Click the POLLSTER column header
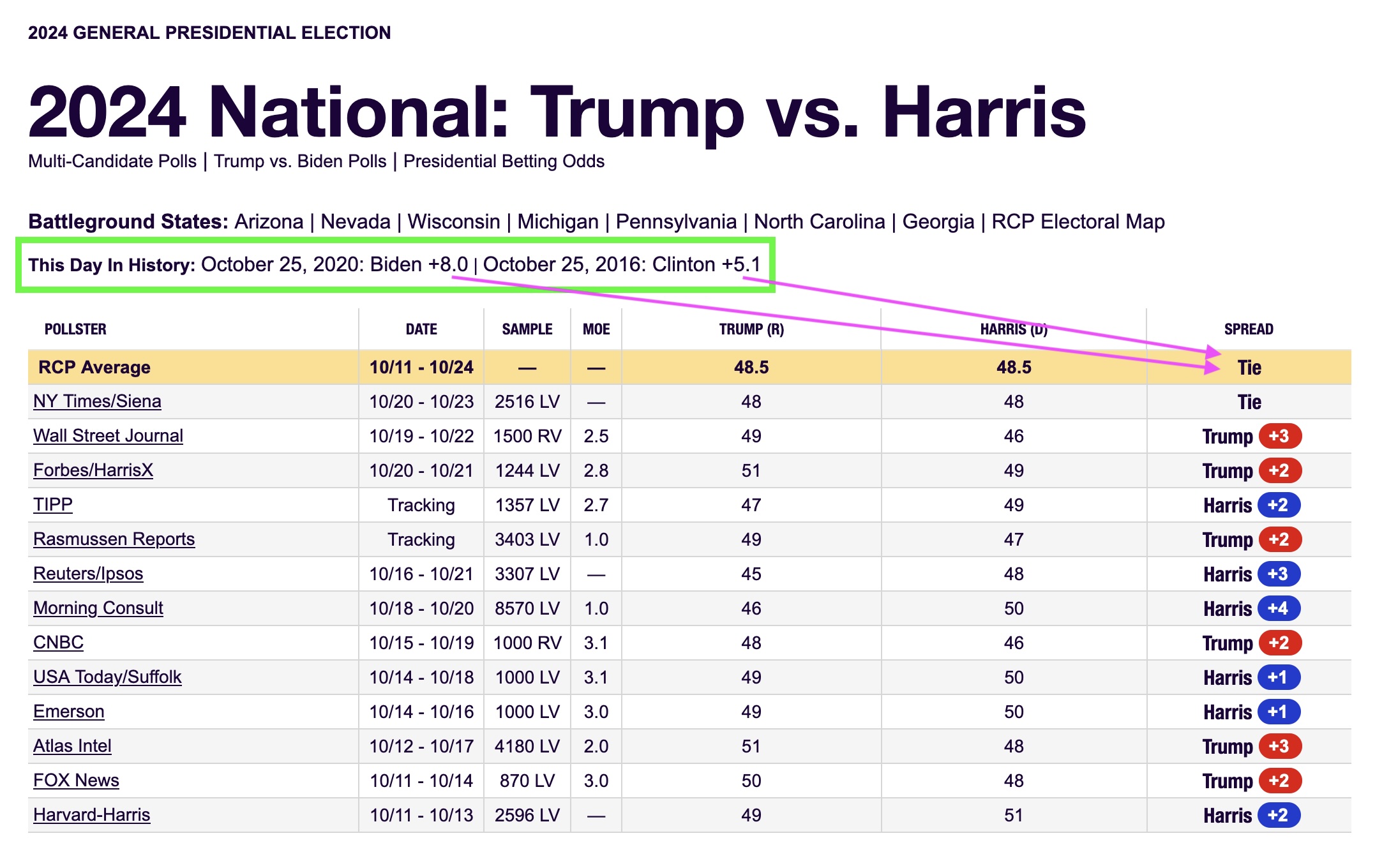Image resolution: width=1375 pixels, height=868 pixels. point(75,329)
